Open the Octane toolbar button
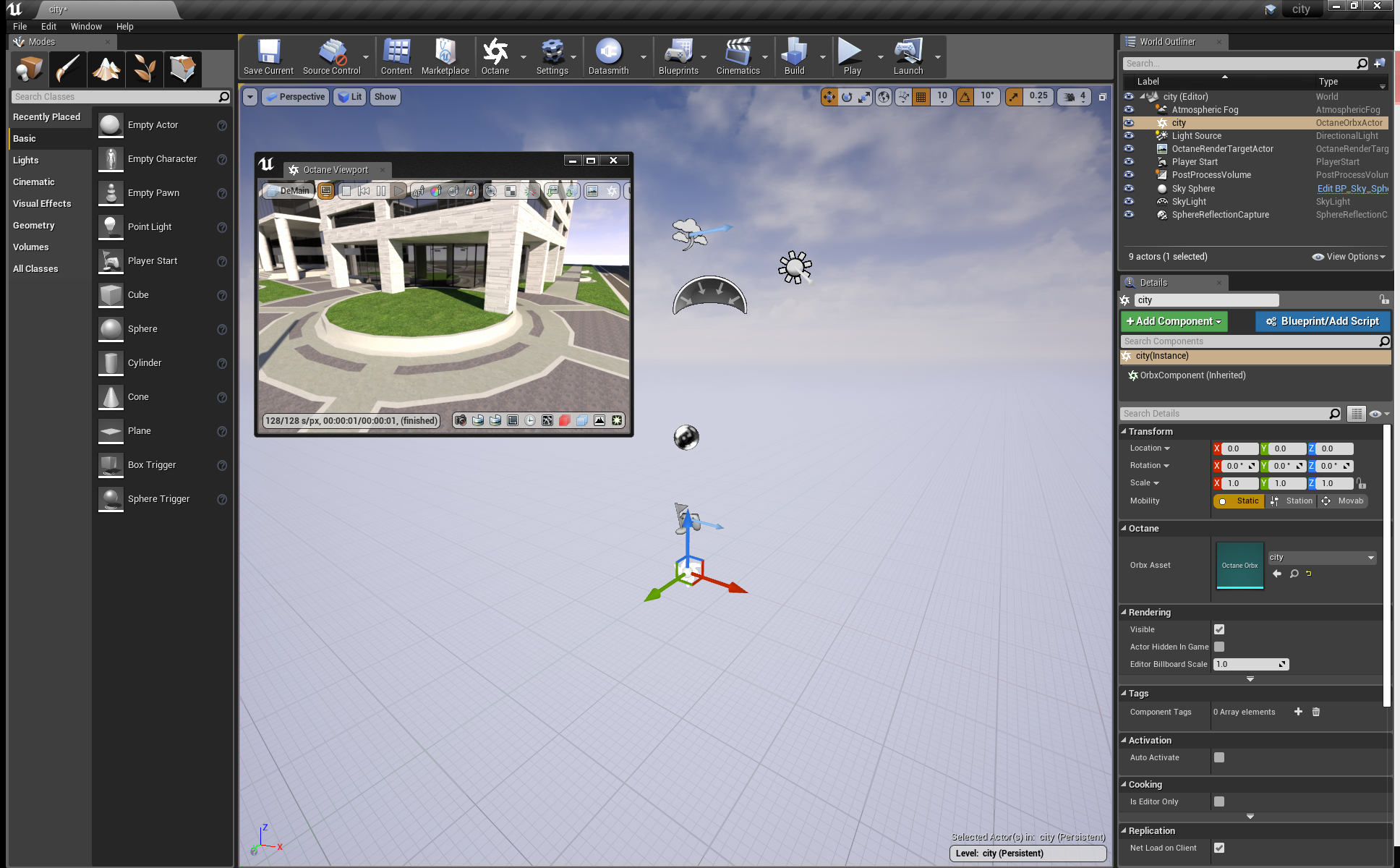The width and height of the screenshot is (1400, 868). pos(495,56)
